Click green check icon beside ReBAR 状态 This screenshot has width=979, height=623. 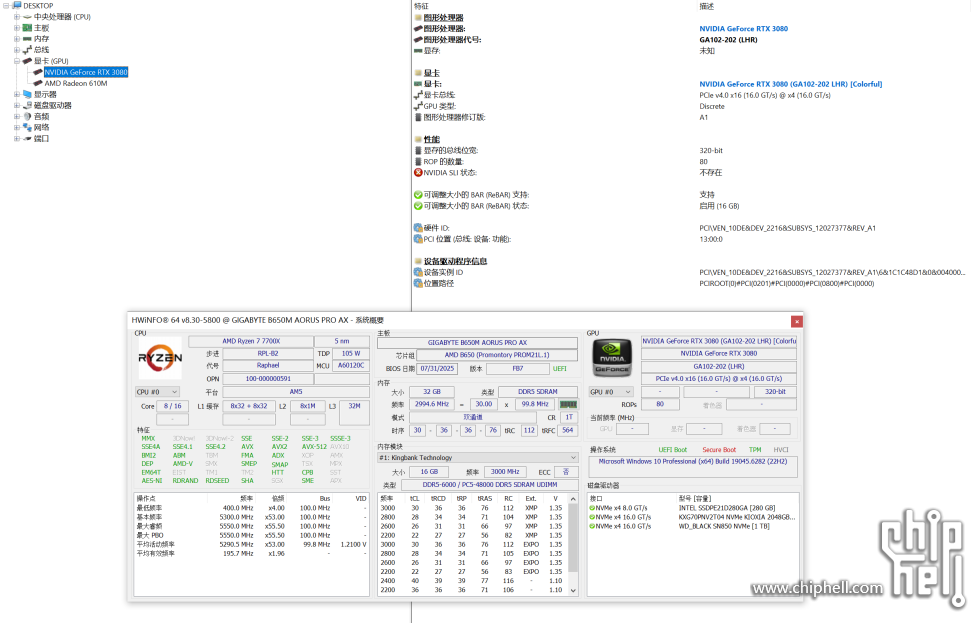(418, 206)
